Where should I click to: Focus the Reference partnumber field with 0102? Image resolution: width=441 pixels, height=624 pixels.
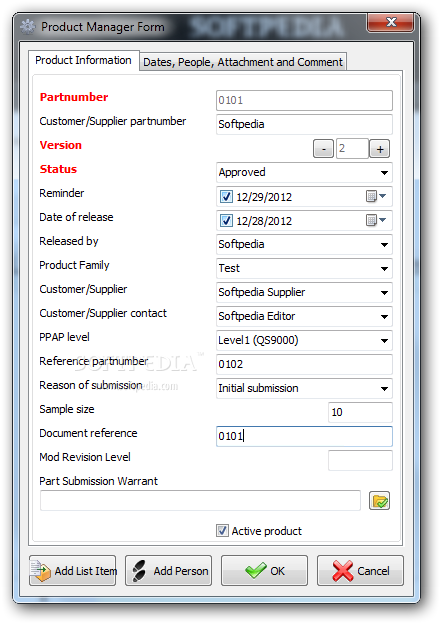[304, 364]
